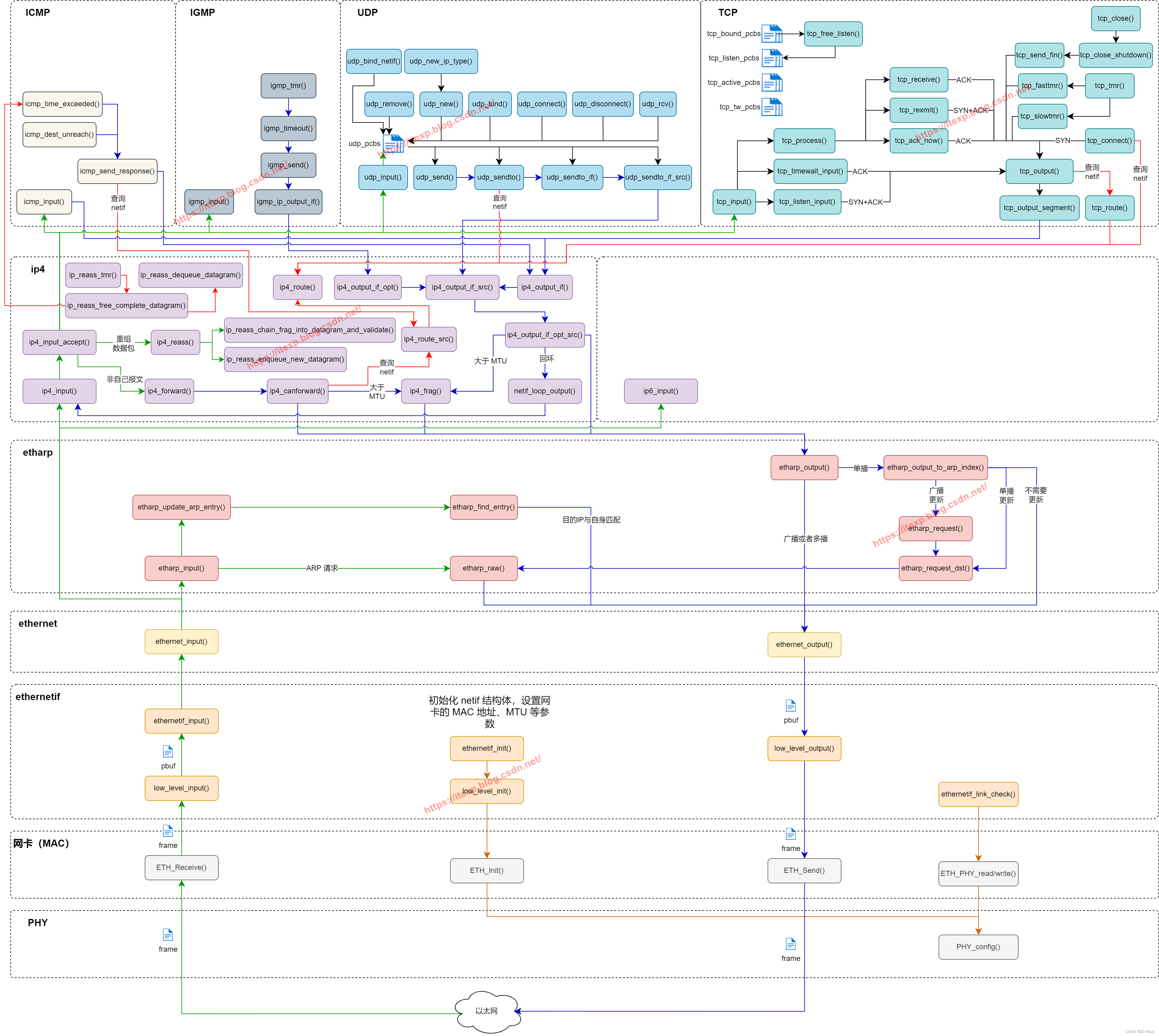The height and width of the screenshot is (1036, 1159).
Task: Select ethernet_input() node
Action: point(181,641)
